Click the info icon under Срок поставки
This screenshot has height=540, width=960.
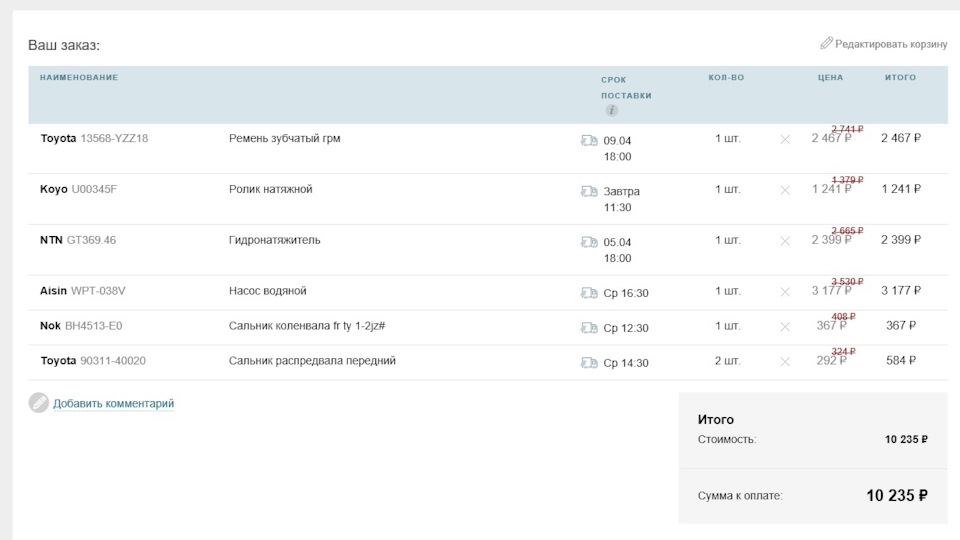pyautogui.click(x=611, y=110)
